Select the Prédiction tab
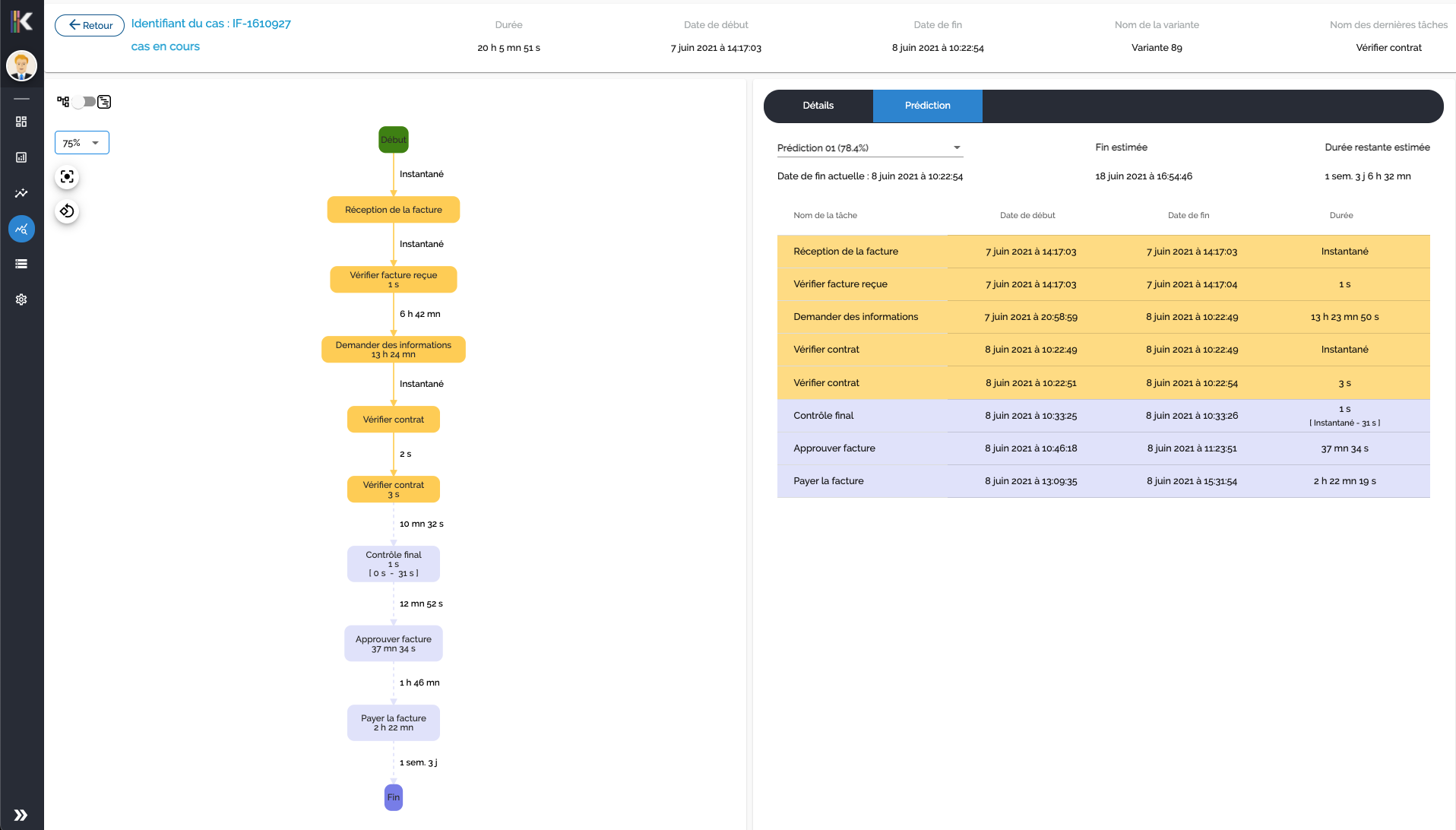This screenshot has width=1456, height=830. [927, 106]
